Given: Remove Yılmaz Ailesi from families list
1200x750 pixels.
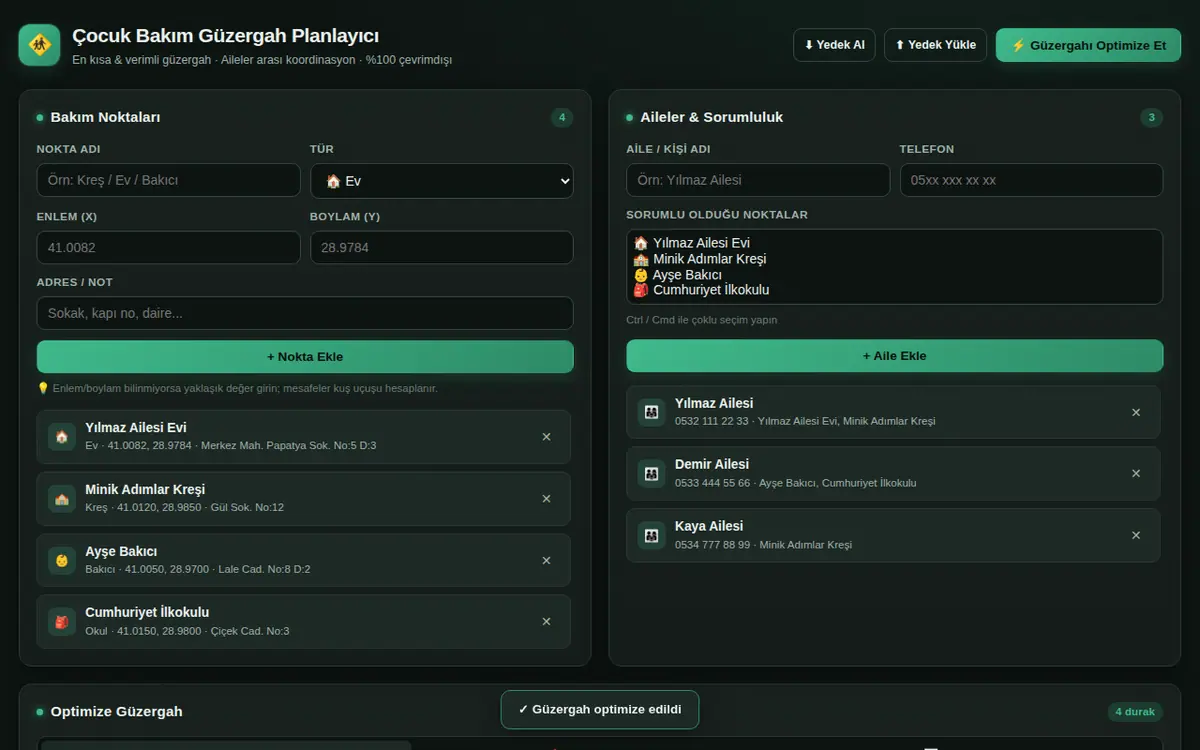Looking at the screenshot, I should [x=1136, y=412].
